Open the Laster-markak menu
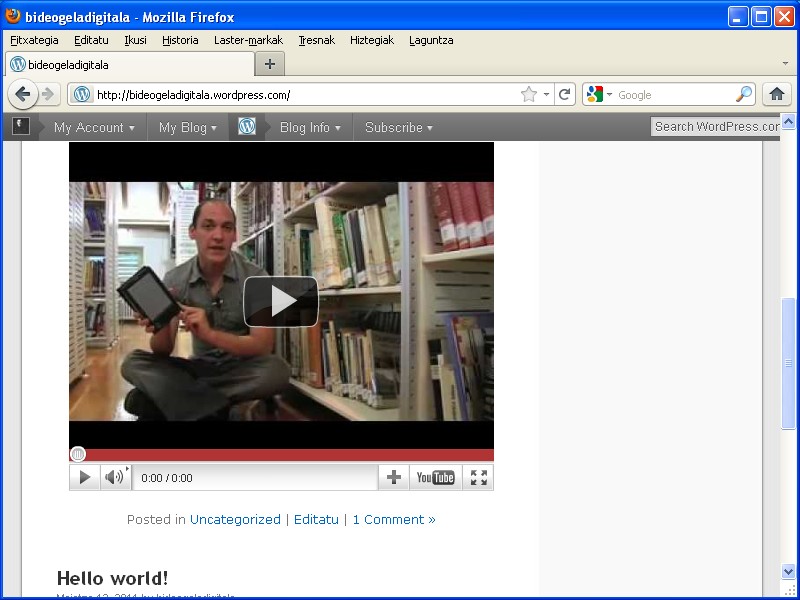 248,40
